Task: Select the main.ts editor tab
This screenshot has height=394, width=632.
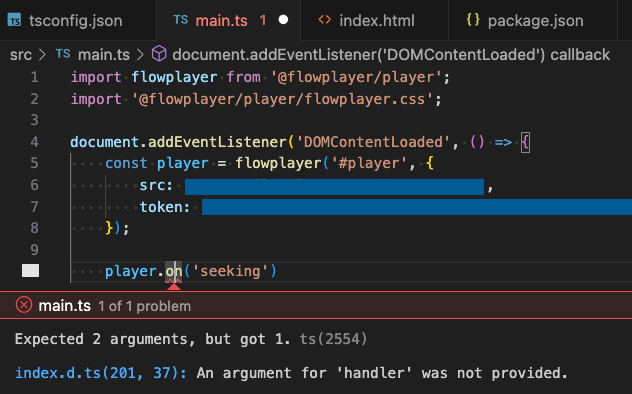Action: (229, 20)
